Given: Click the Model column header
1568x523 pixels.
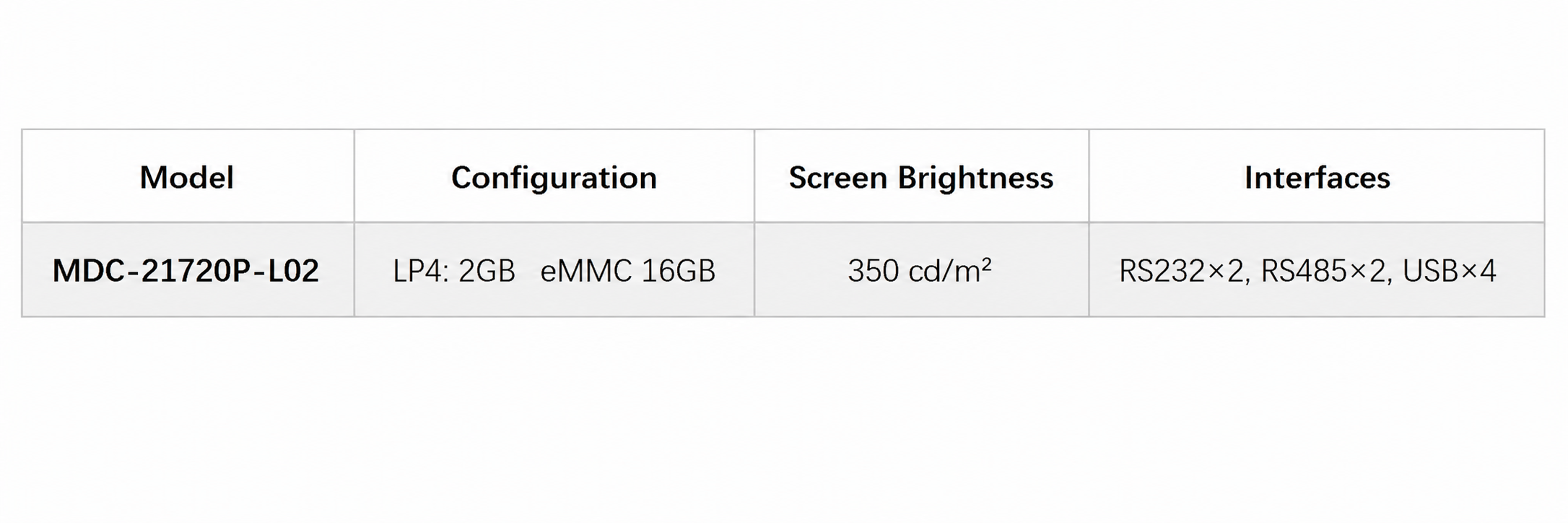Looking at the screenshot, I should click(x=186, y=178).
